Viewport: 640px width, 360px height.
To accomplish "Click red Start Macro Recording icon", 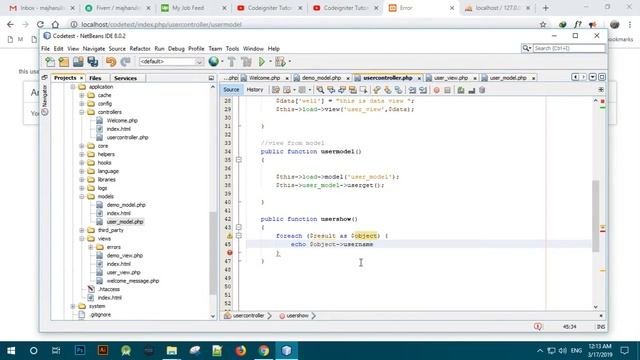I will click(436, 90).
